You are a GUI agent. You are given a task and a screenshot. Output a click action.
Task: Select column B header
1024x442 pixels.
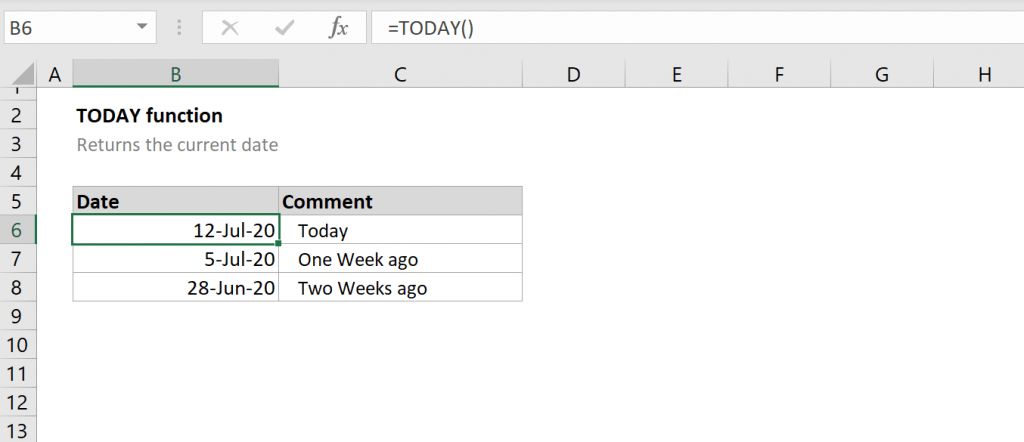click(x=176, y=74)
